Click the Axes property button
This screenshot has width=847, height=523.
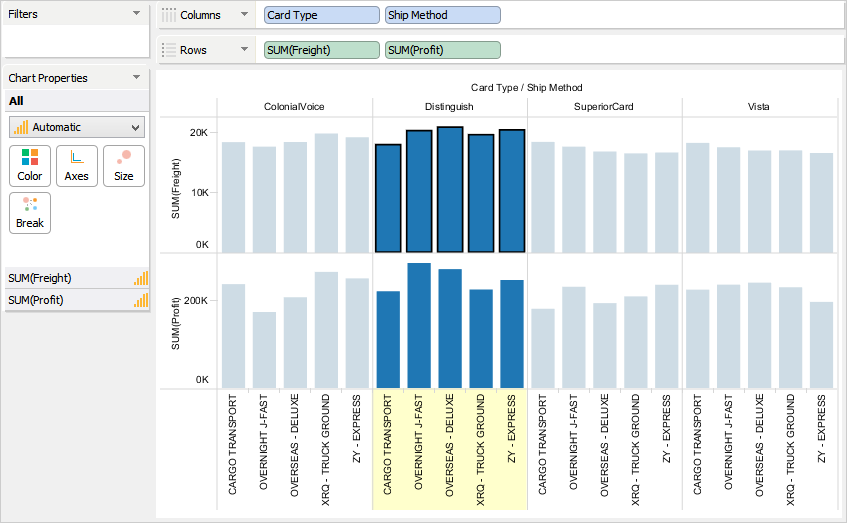pyautogui.click(x=77, y=165)
